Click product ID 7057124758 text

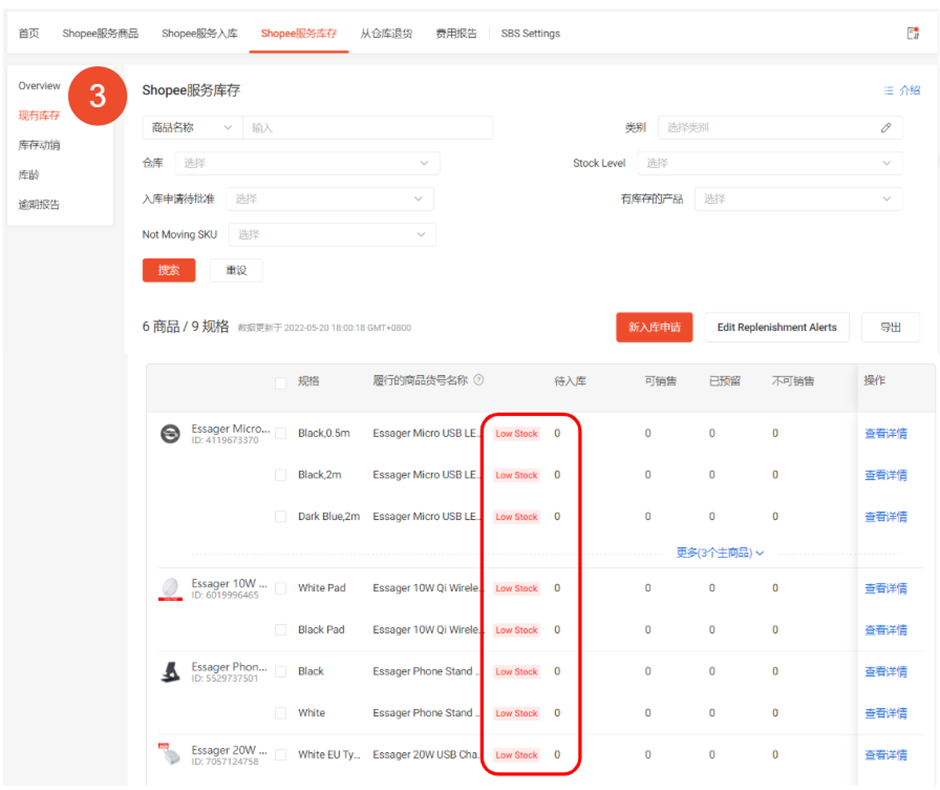pyautogui.click(x=225, y=762)
